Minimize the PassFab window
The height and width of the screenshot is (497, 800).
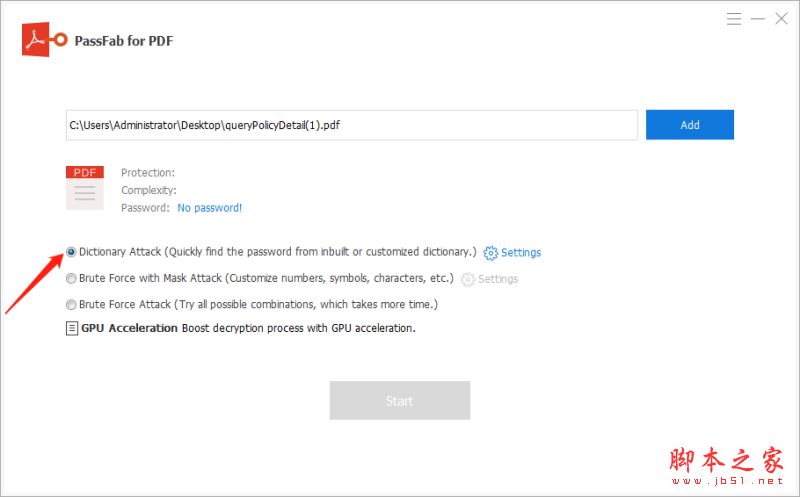758,19
